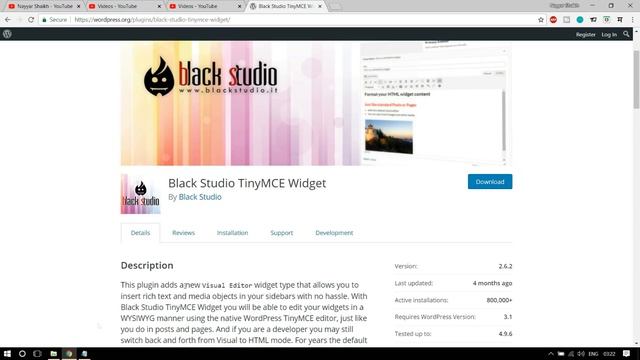
Task: Click the Register link
Action: pos(585,35)
